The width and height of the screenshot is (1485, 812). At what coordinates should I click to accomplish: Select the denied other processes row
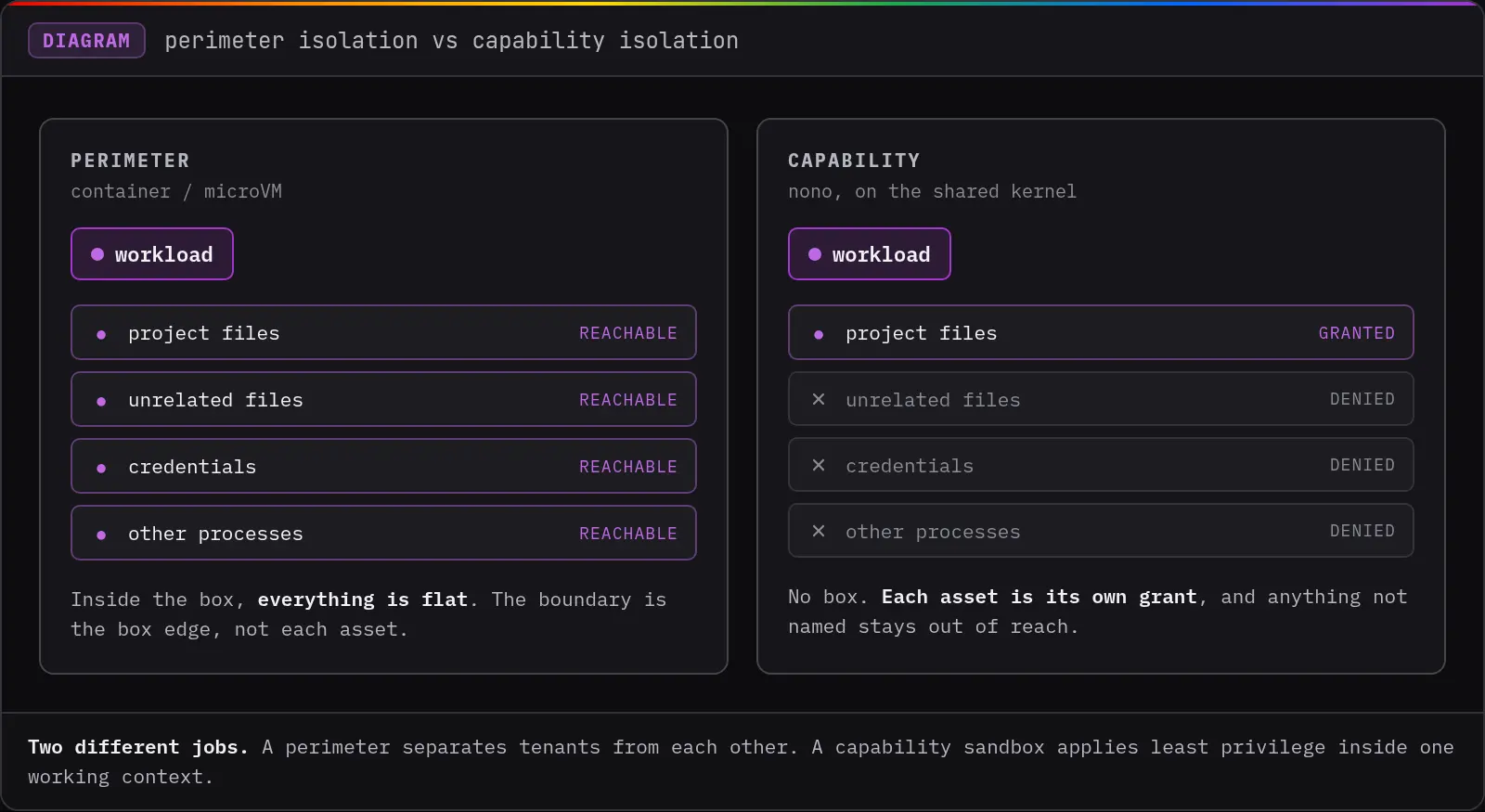point(1101,531)
